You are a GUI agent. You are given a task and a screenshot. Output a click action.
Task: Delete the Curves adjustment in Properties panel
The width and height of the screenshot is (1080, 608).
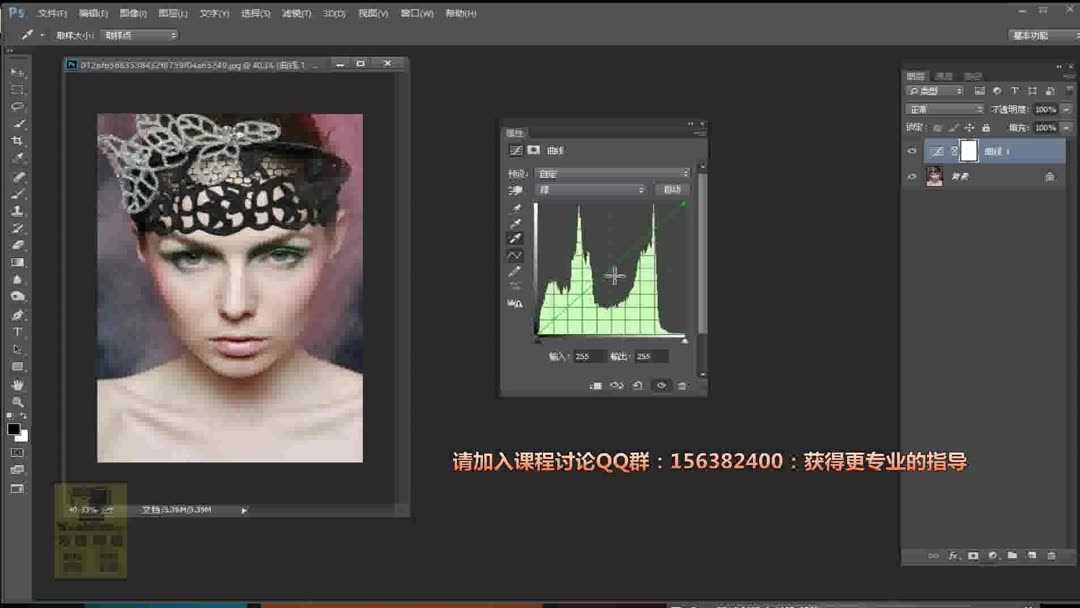pos(682,385)
